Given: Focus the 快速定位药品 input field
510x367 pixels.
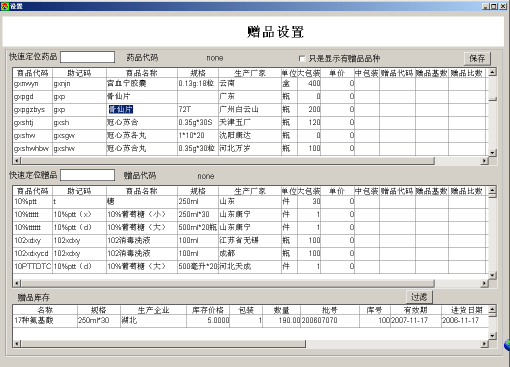Looking at the screenshot, I should pyautogui.click(x=87, y=57).
